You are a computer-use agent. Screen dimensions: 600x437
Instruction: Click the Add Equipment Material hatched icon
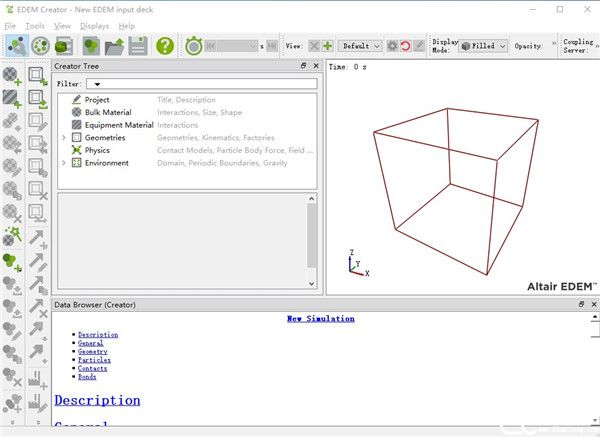[12, 98]
